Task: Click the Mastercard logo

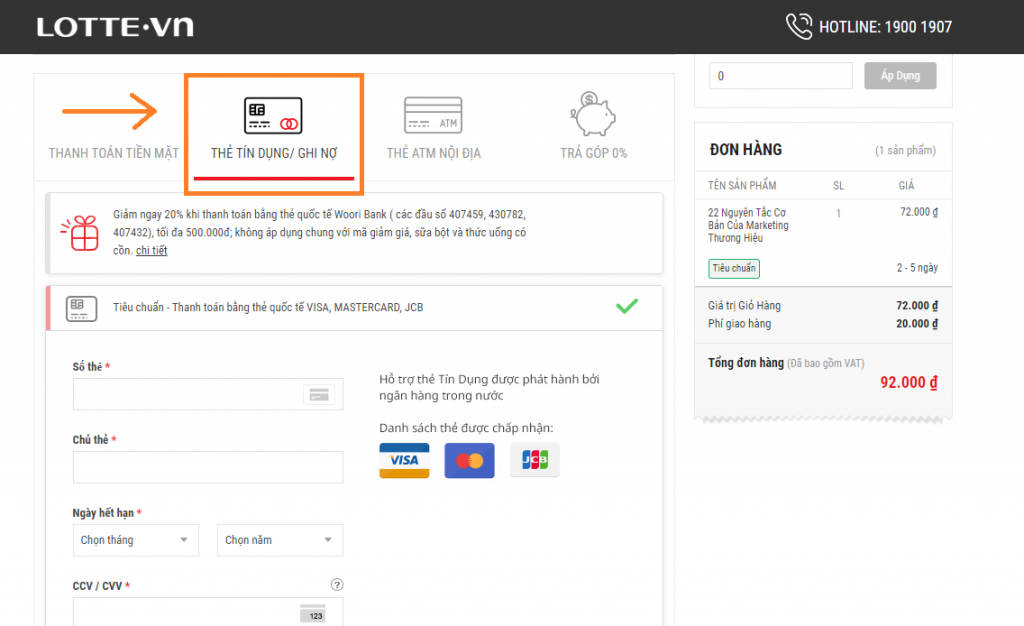Action: click(x=469, y=460)
